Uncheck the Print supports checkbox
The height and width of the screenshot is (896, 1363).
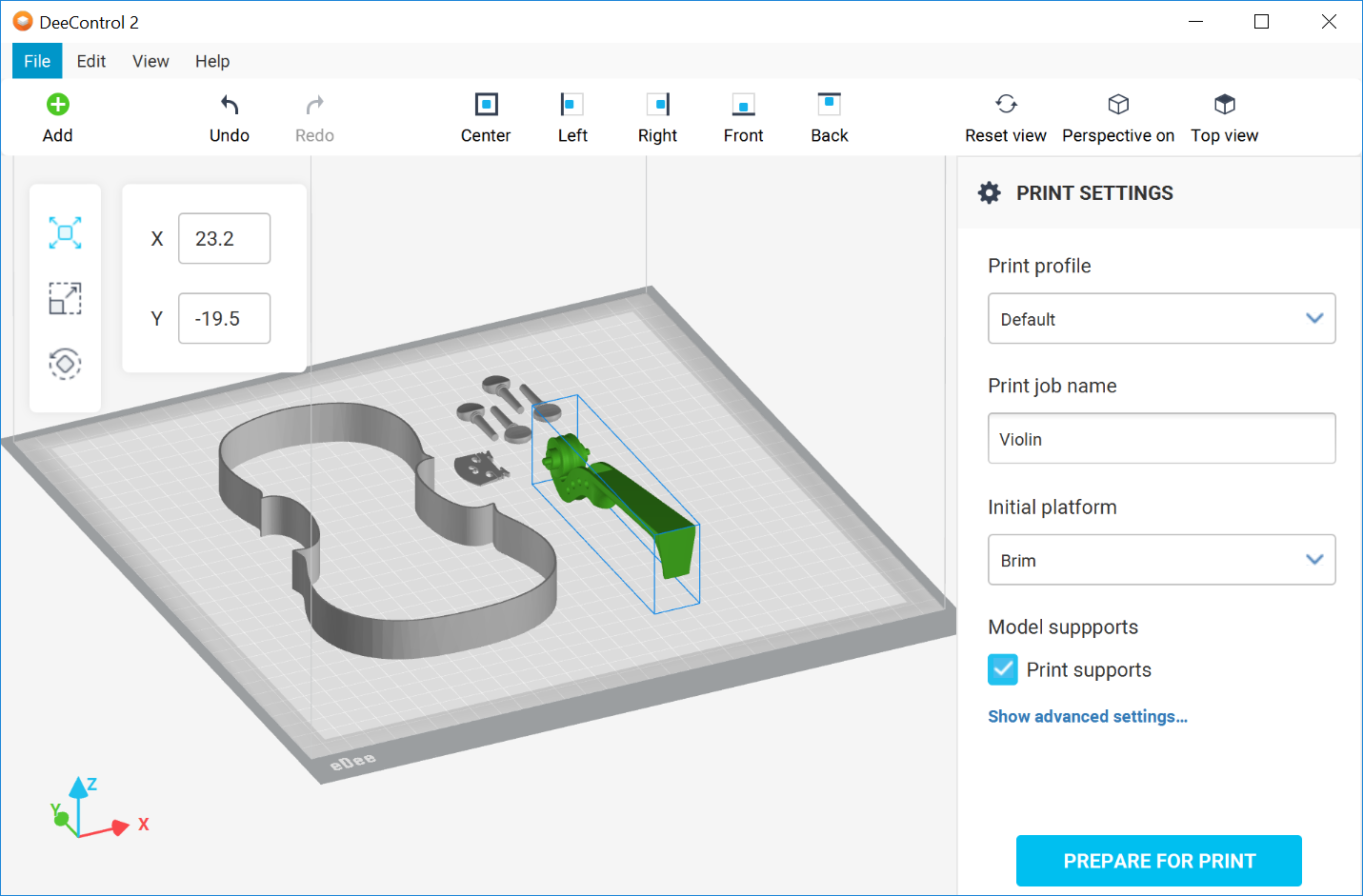(1003, 670)
